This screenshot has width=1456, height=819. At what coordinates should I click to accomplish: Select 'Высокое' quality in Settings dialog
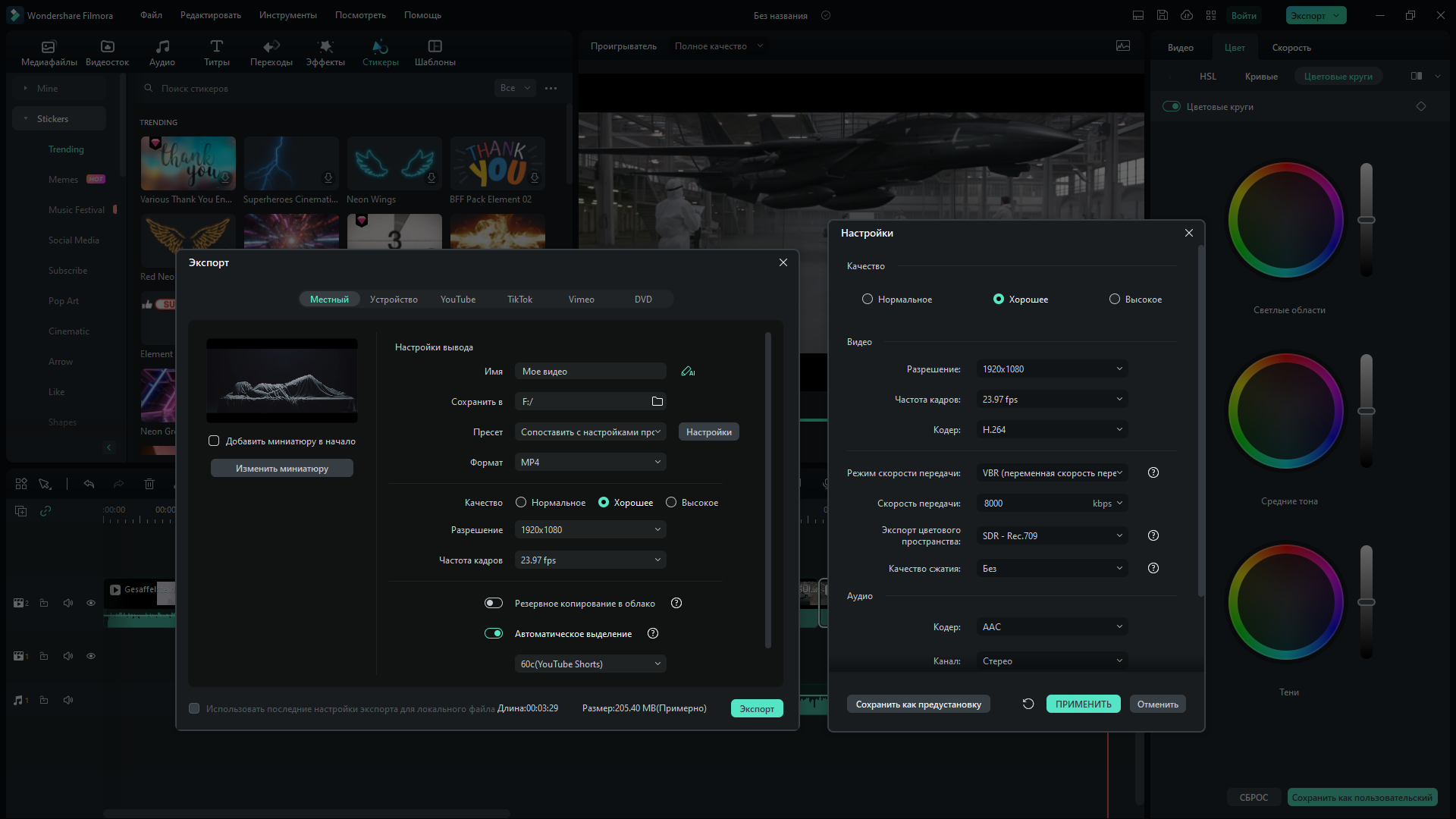tap(1115, 300)
